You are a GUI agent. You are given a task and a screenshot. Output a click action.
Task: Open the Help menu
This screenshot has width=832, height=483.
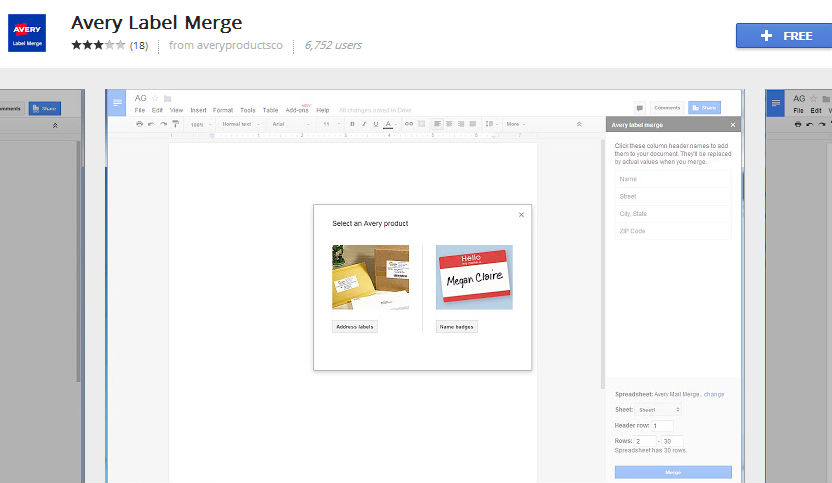[323, 110]
